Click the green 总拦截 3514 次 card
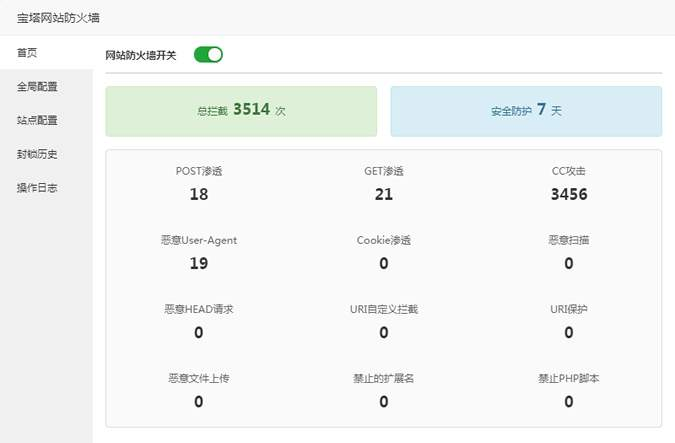 point(241,111)
